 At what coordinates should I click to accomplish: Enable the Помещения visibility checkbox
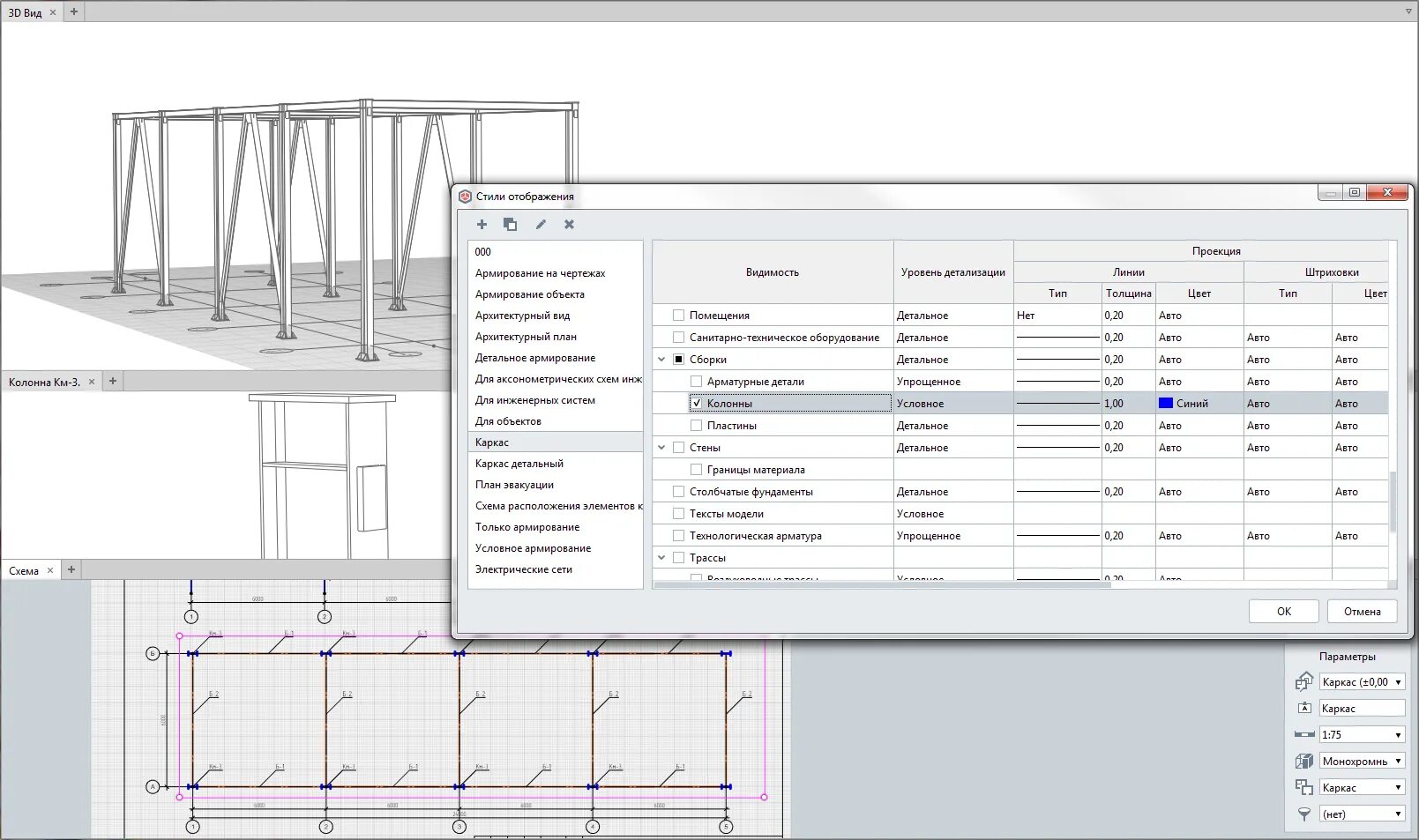pos(678,316)
